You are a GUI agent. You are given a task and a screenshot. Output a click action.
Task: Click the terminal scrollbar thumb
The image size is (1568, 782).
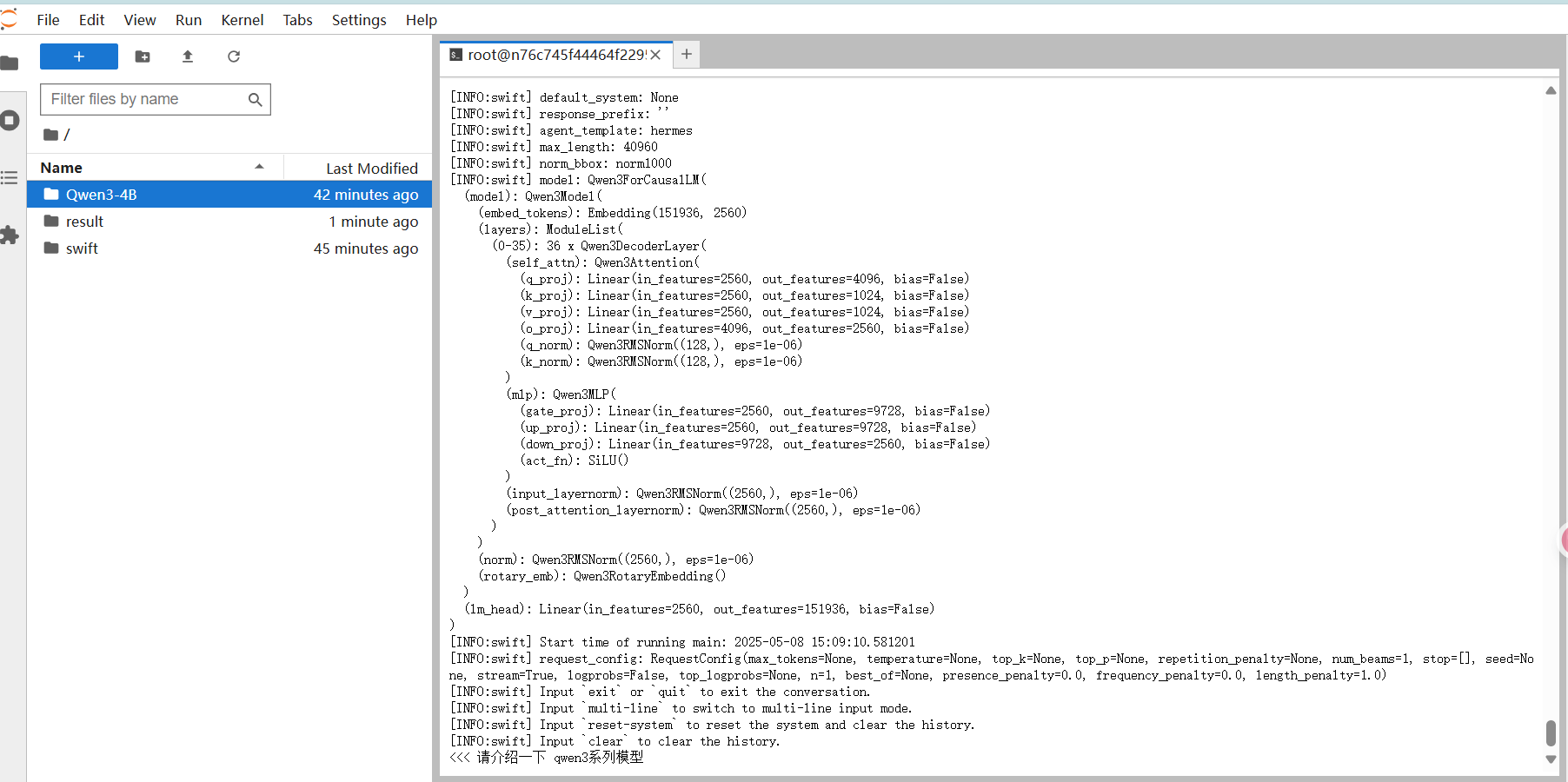pos(1551,732)
